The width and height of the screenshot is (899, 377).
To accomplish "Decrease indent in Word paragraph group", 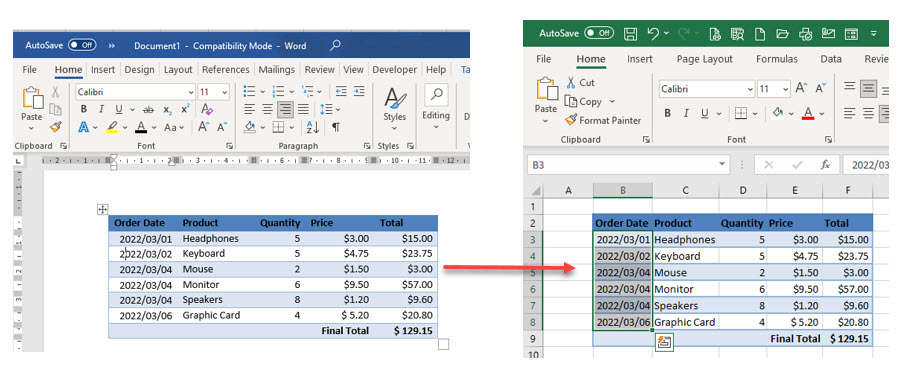I will click(341, 92).
